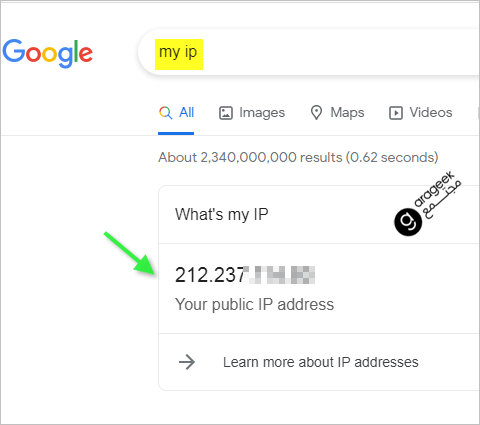Viewport: 480px width, 425px height.
Task: Click the results count text
Action: (298, 157)
